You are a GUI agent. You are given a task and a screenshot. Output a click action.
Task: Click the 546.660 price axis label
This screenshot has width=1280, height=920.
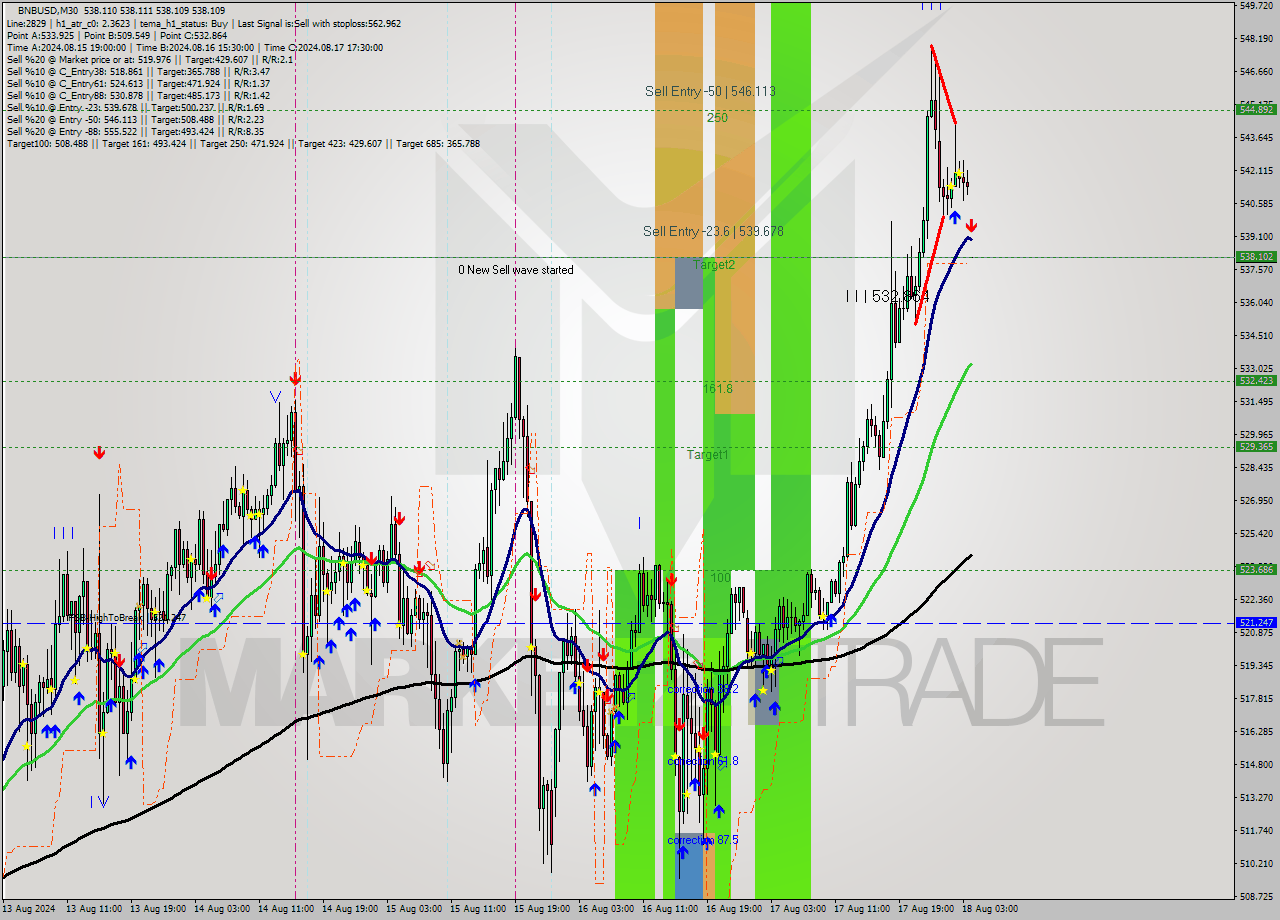[1256, 71]
